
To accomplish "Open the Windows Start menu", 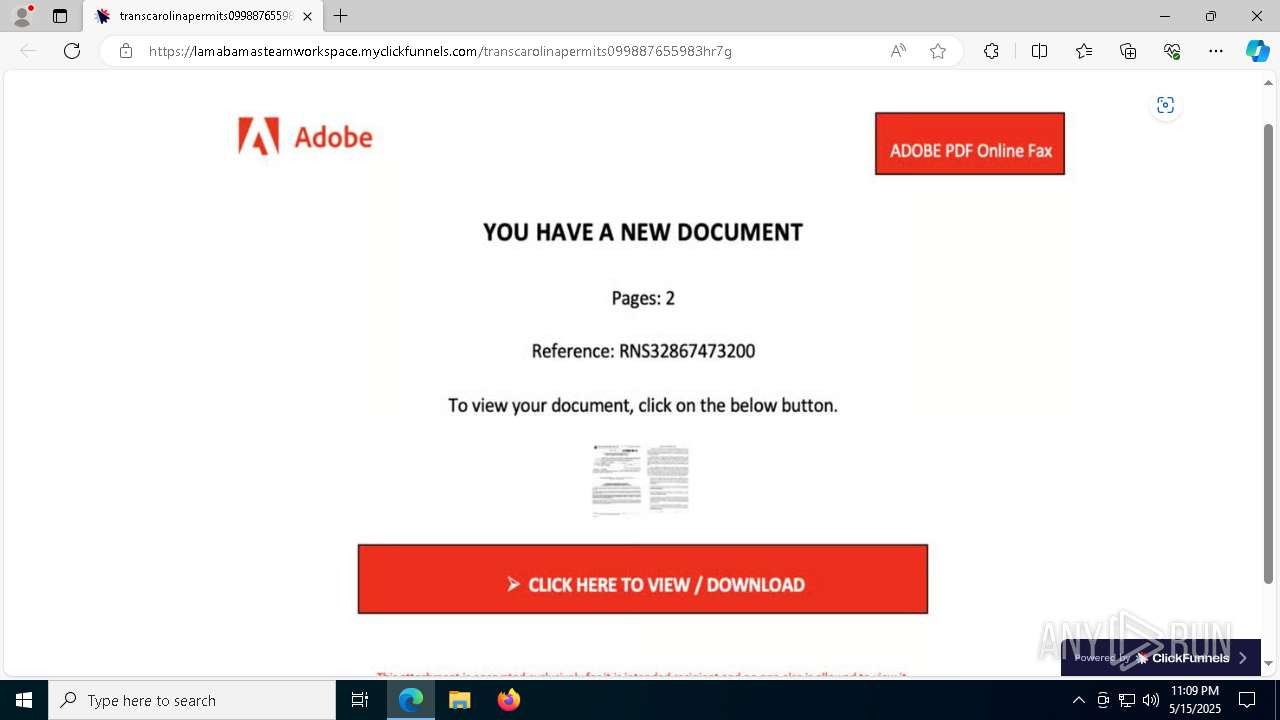I will pyautogui.click(x=24, y=700).
